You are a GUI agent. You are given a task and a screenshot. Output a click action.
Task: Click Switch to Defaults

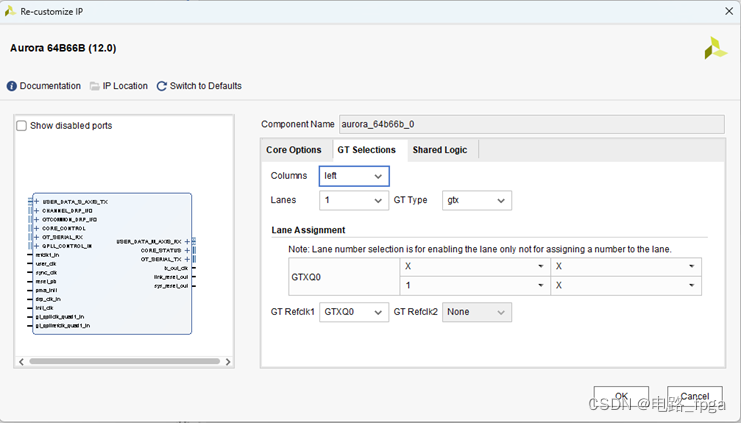click(206, 86)
